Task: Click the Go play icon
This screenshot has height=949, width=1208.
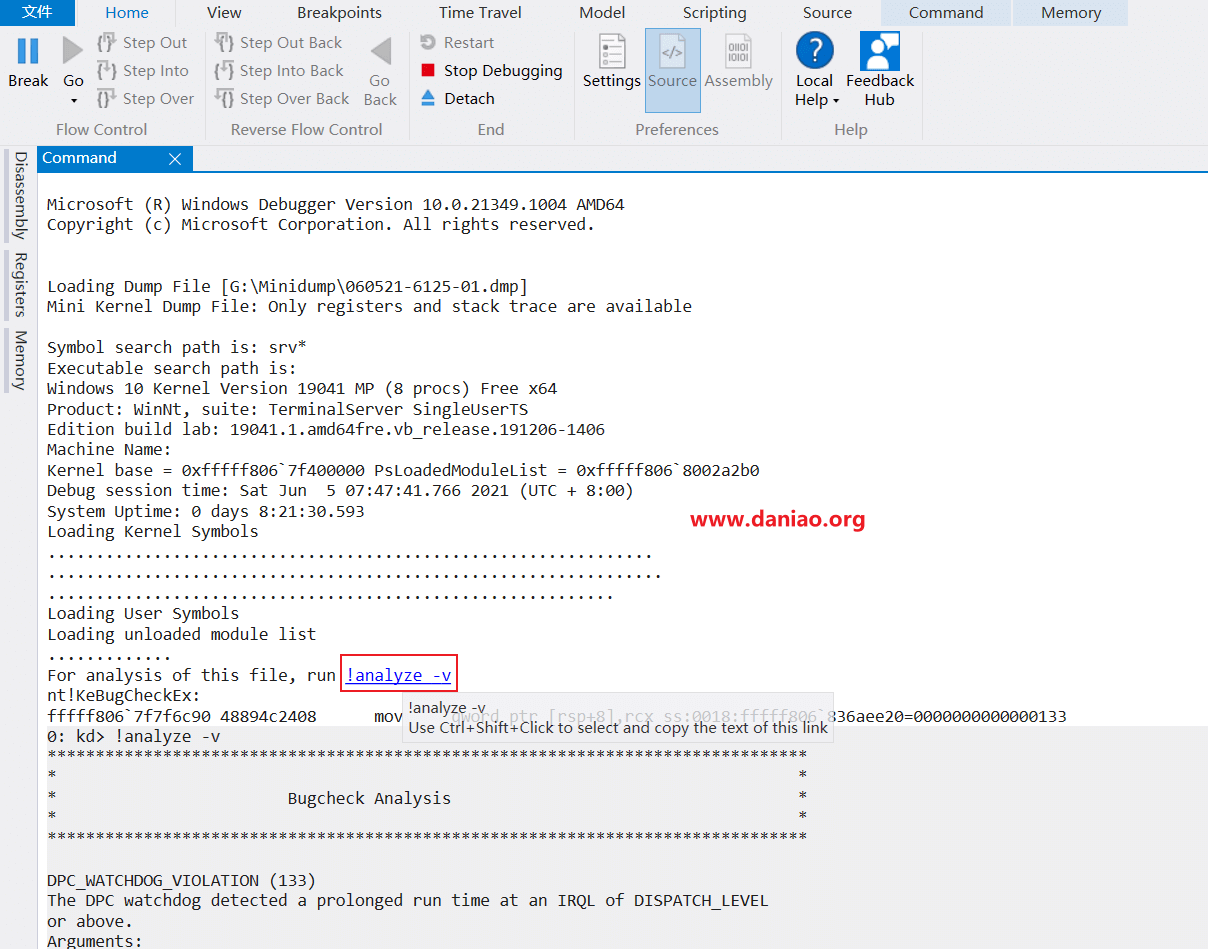Action: click(73, 51)
